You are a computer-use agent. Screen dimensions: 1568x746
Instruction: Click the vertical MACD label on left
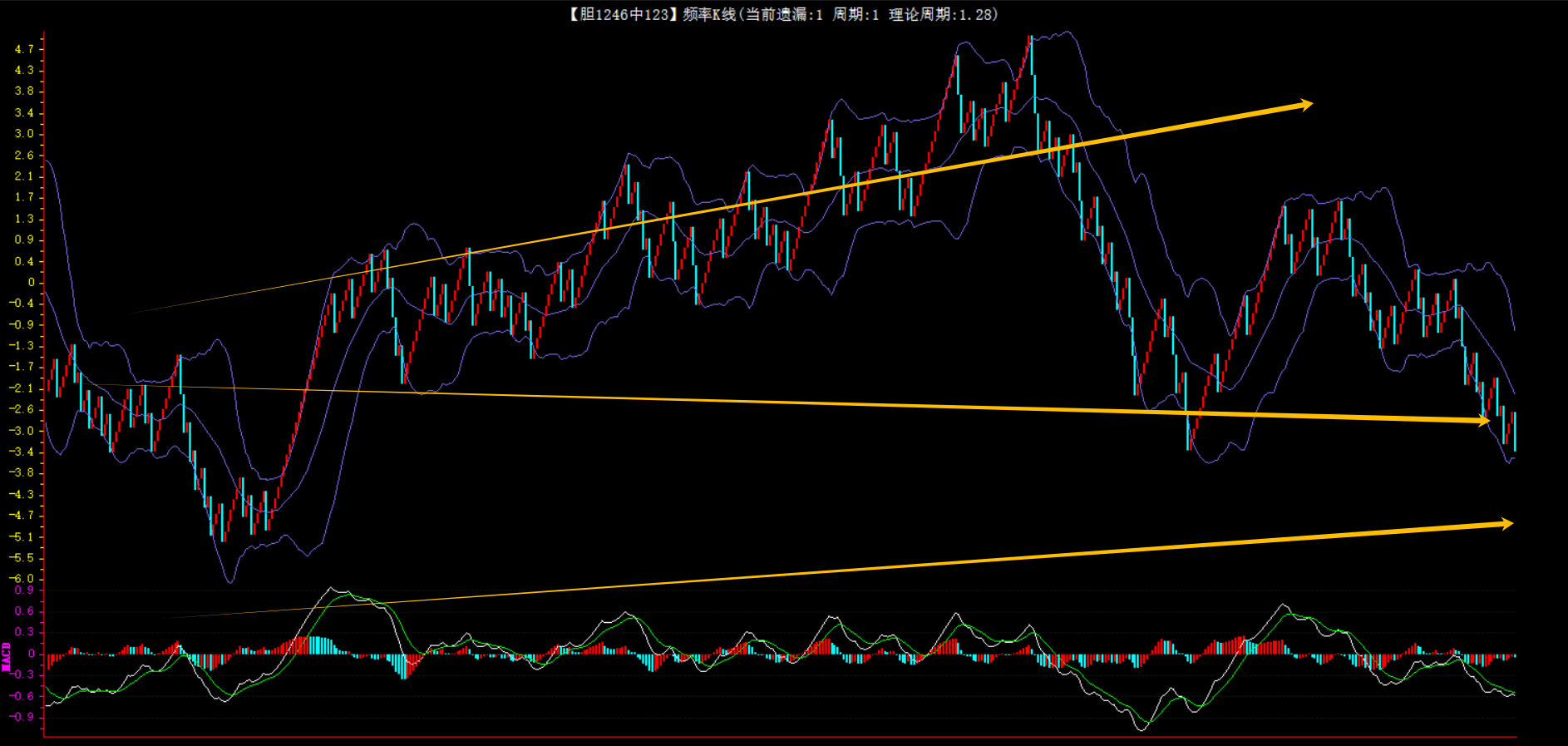point(7,656)
